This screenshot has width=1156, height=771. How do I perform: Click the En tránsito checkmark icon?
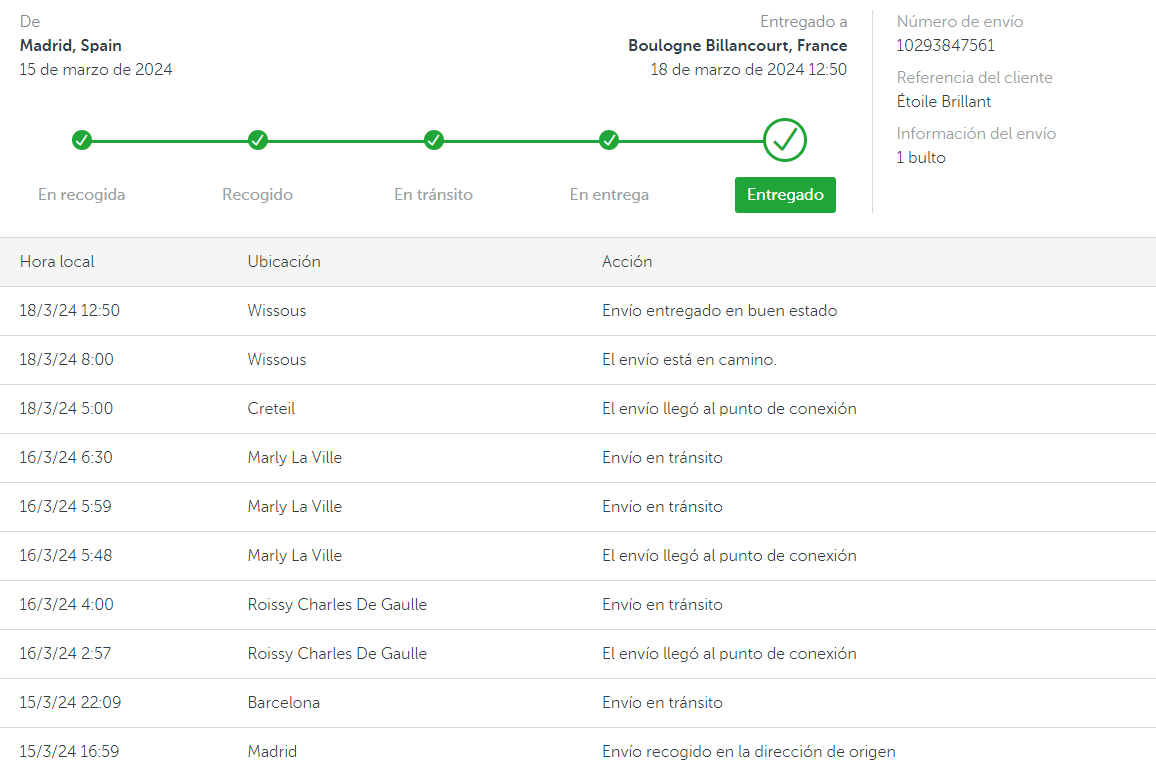click(434, 140)
